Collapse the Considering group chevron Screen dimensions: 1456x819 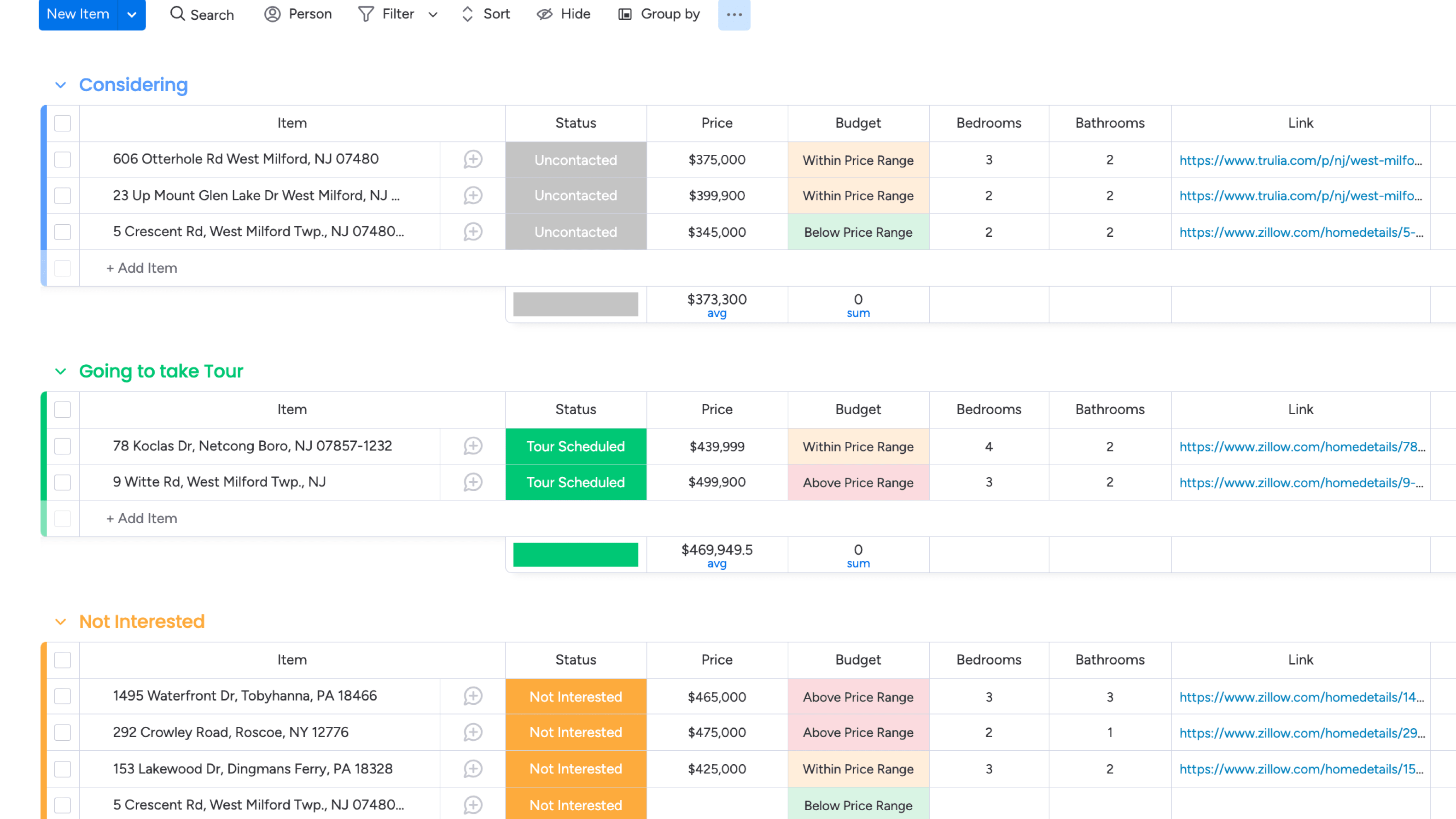coord(60,85)
